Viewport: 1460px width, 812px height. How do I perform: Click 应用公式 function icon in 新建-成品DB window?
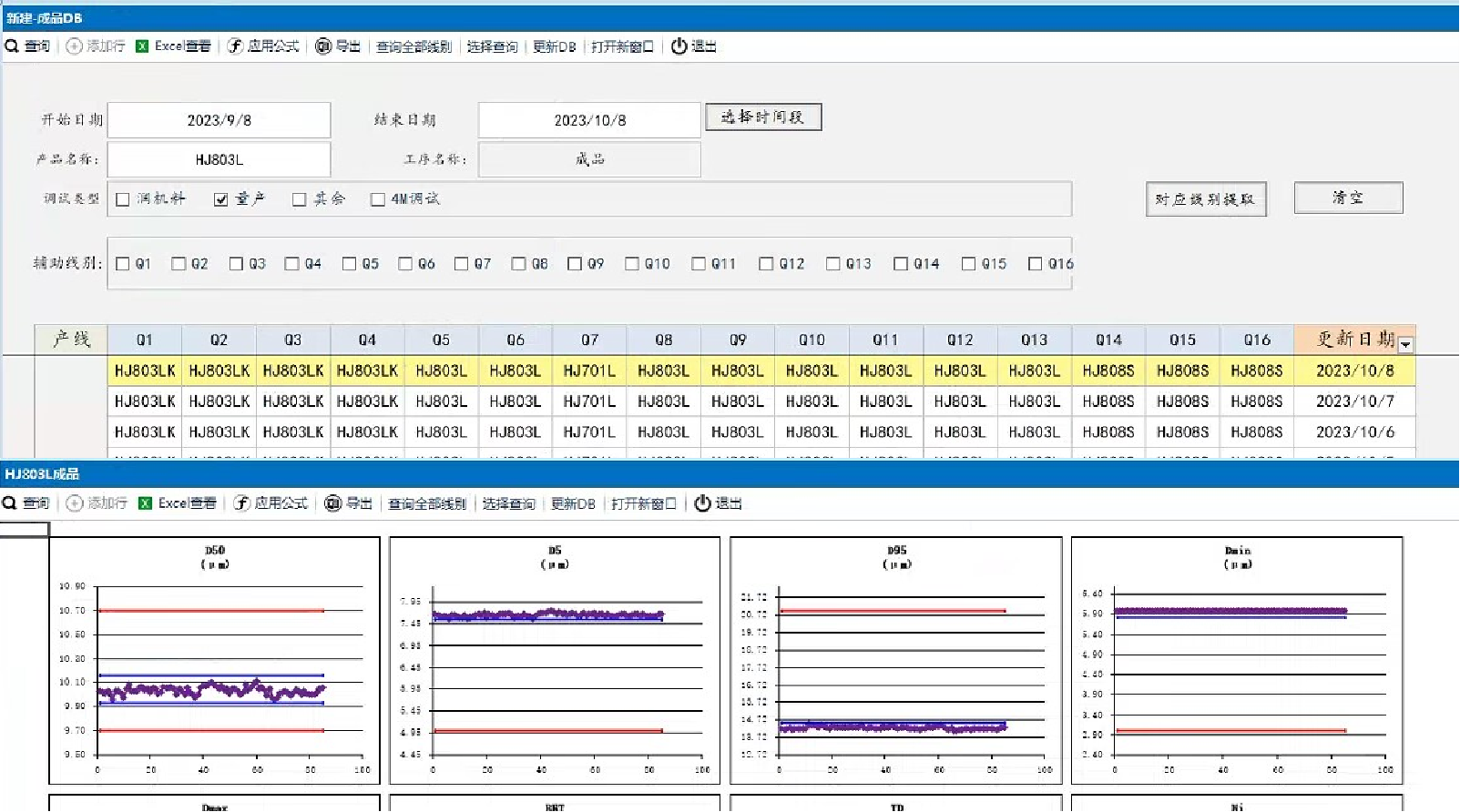coord(235,46)
